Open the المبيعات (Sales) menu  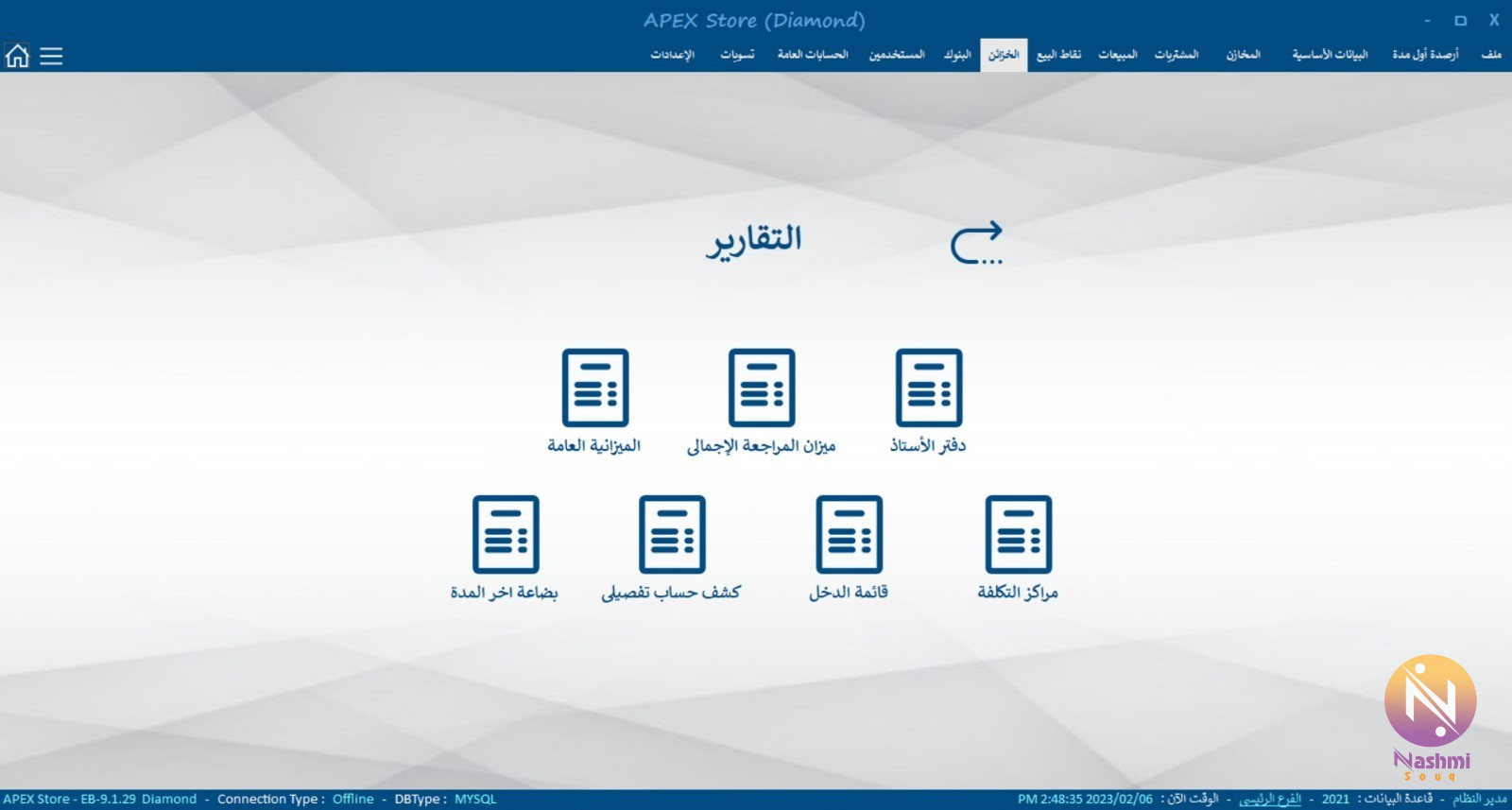pyautogui.click(x=1117, y=55)
